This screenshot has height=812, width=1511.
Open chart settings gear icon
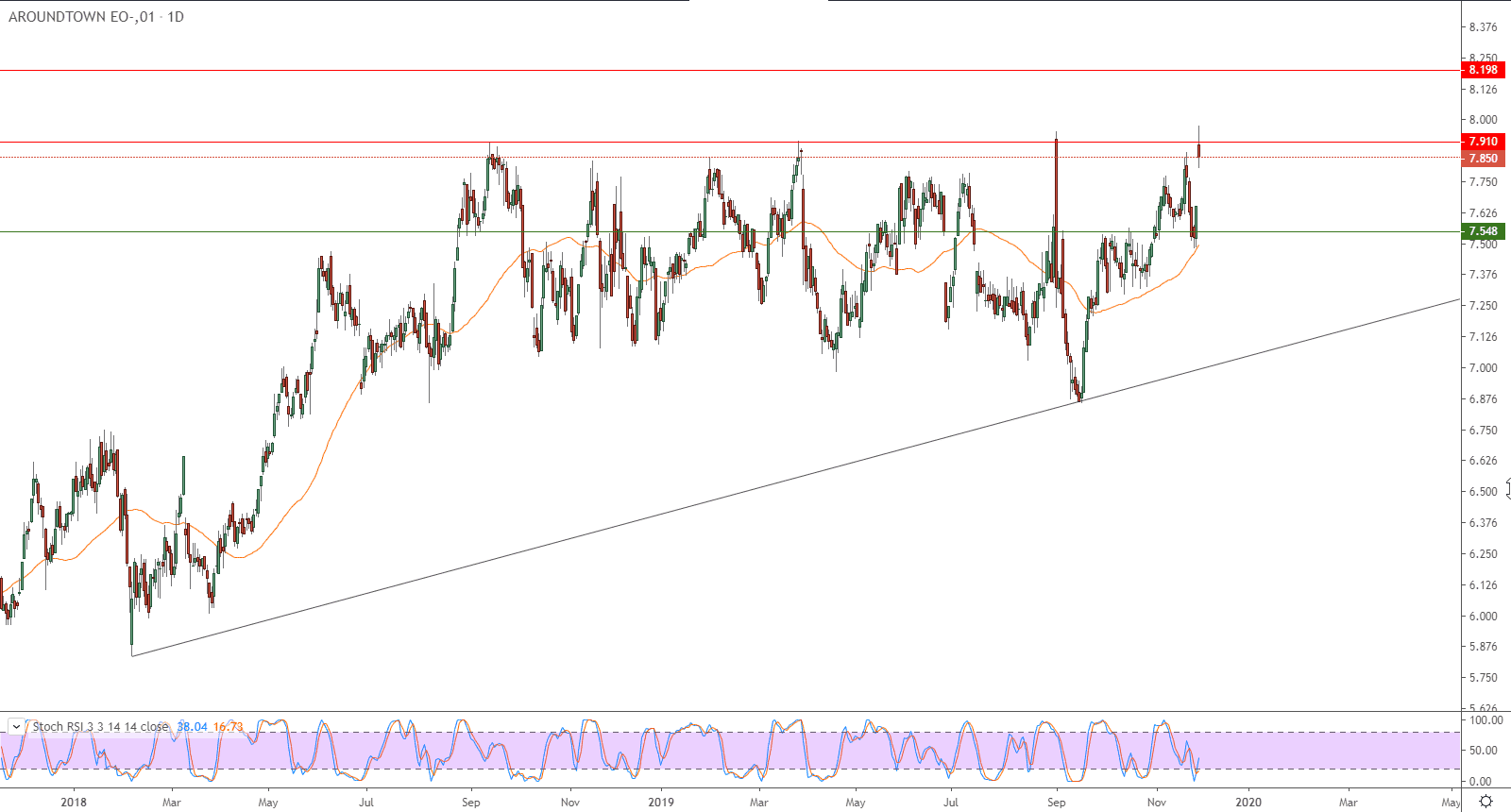[x=1486, y=802]
